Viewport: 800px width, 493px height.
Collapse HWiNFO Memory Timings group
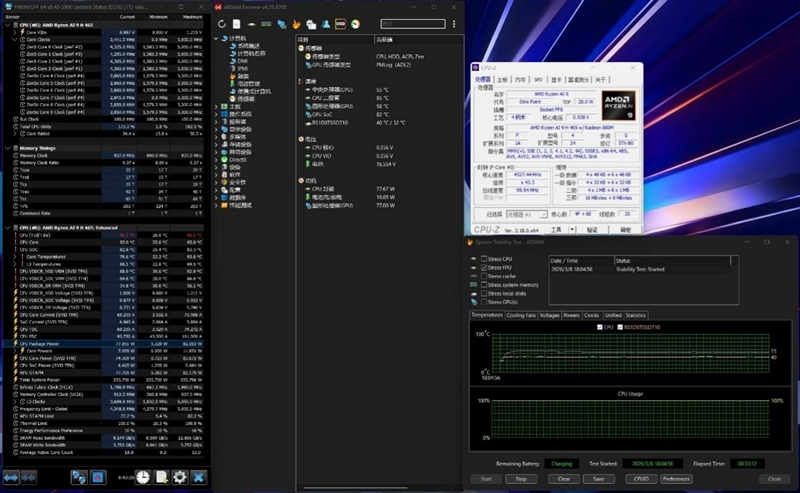pyautogui.click(x=8, y=148)
